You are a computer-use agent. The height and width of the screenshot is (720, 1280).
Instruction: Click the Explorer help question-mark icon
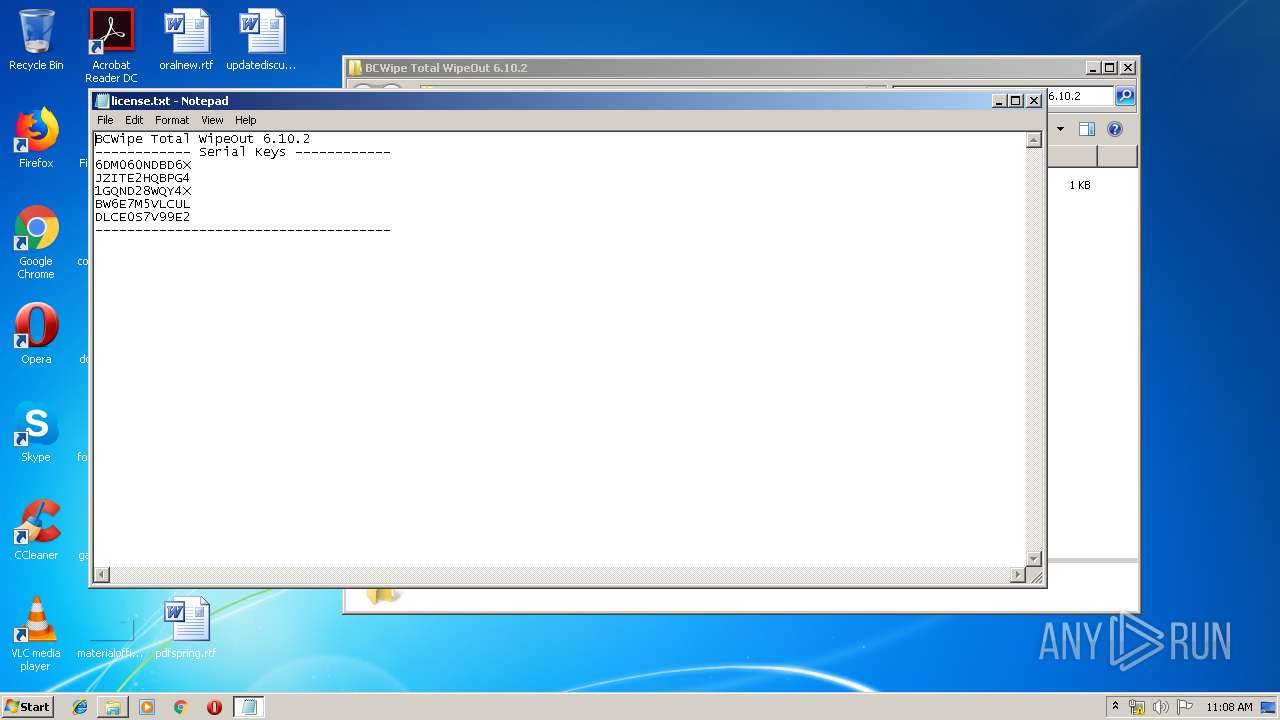1115,129
